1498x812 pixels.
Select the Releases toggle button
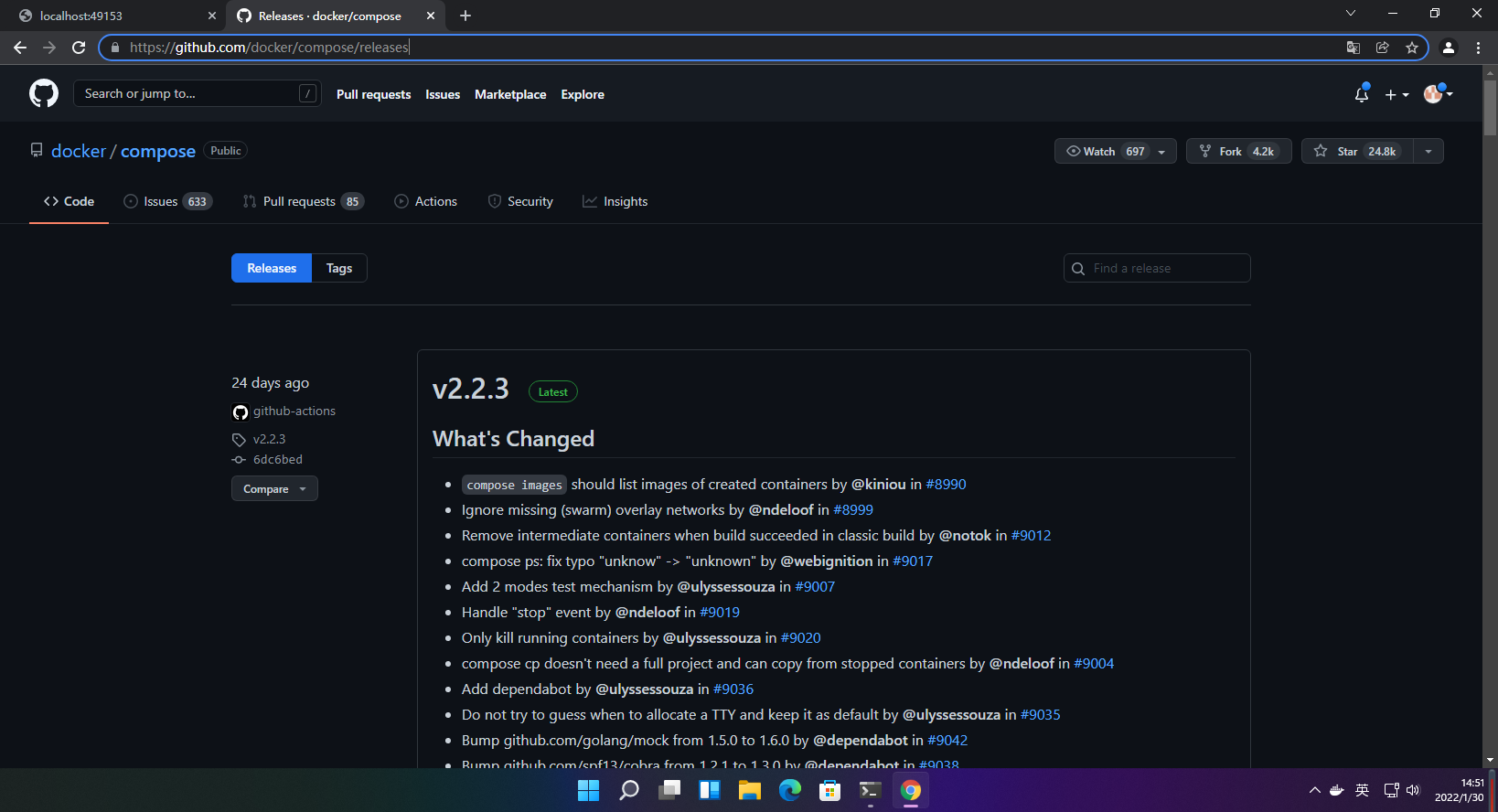tap(272, 268)
